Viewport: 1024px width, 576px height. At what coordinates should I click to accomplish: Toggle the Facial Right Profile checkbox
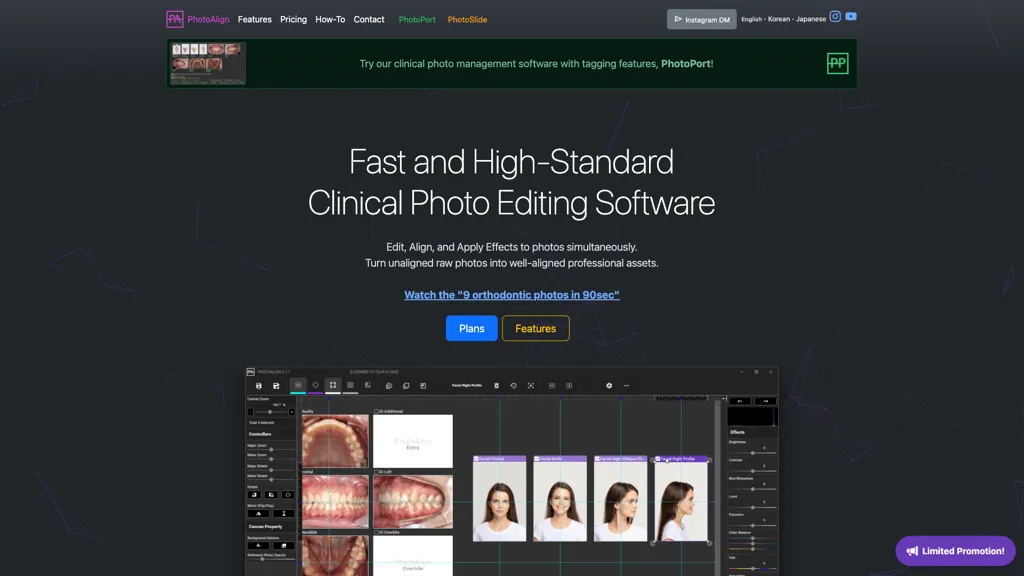click(658, 459)
